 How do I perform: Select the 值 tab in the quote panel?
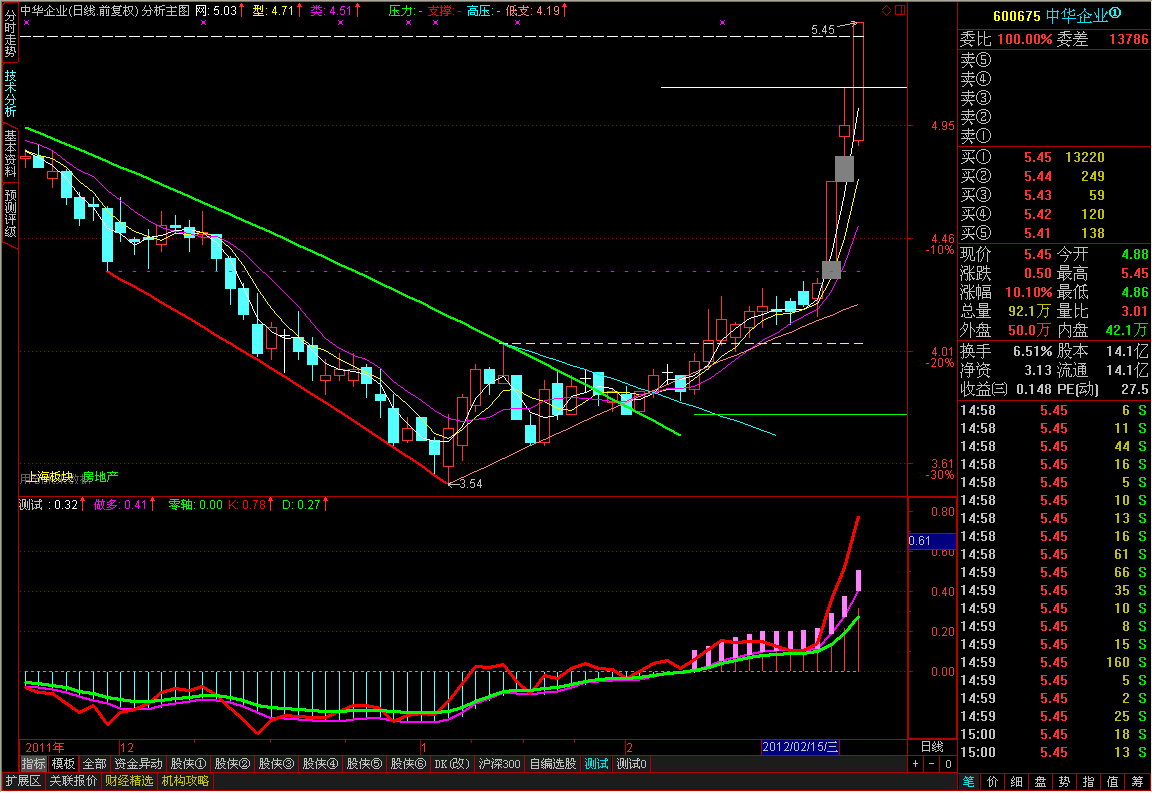pyautogui.click(x=1112, y=782)
